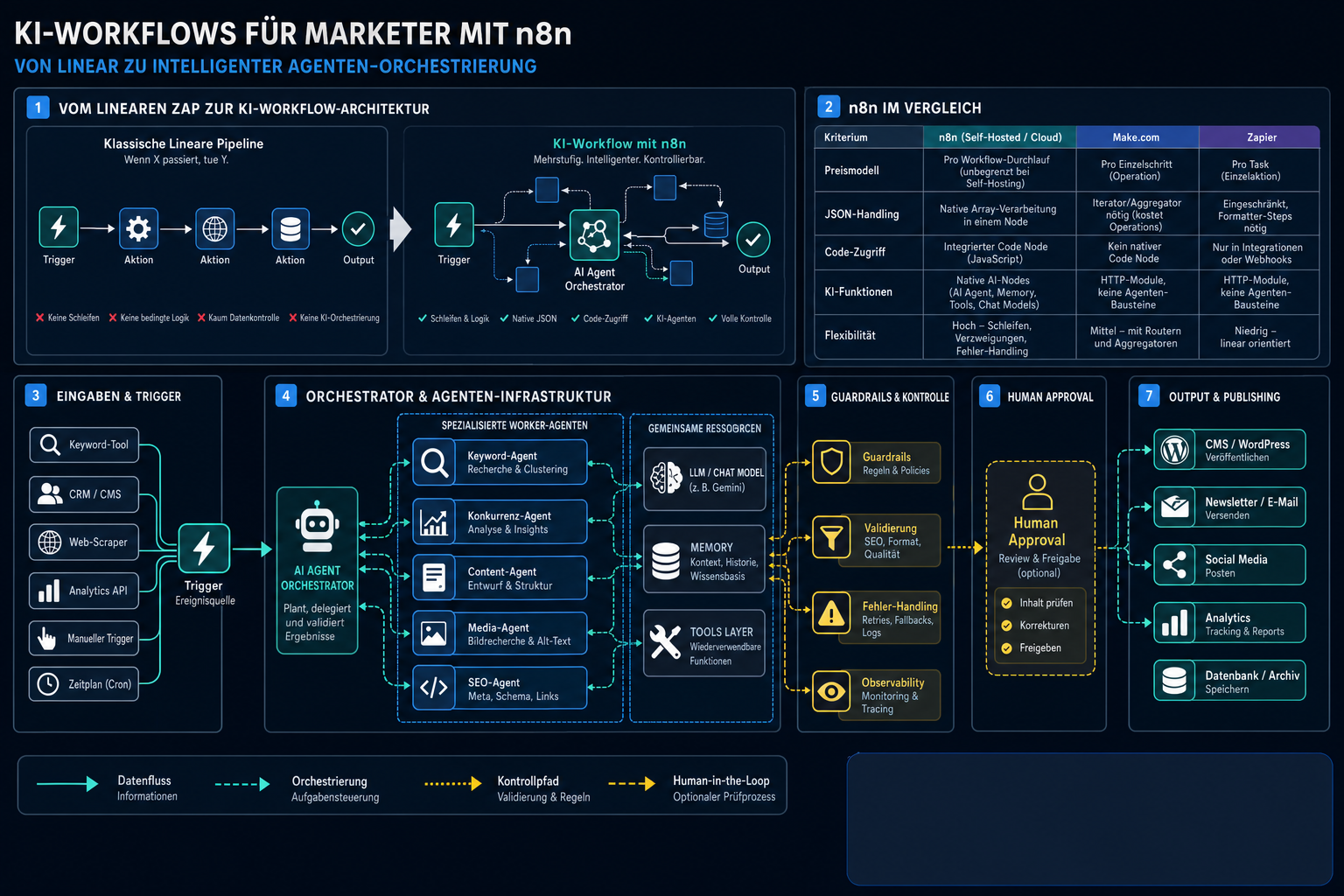Screen dimensions: 1344x896
Task: Select the gear Aktion icon in the linear pipeline
Action: click(x=138, y=228)
